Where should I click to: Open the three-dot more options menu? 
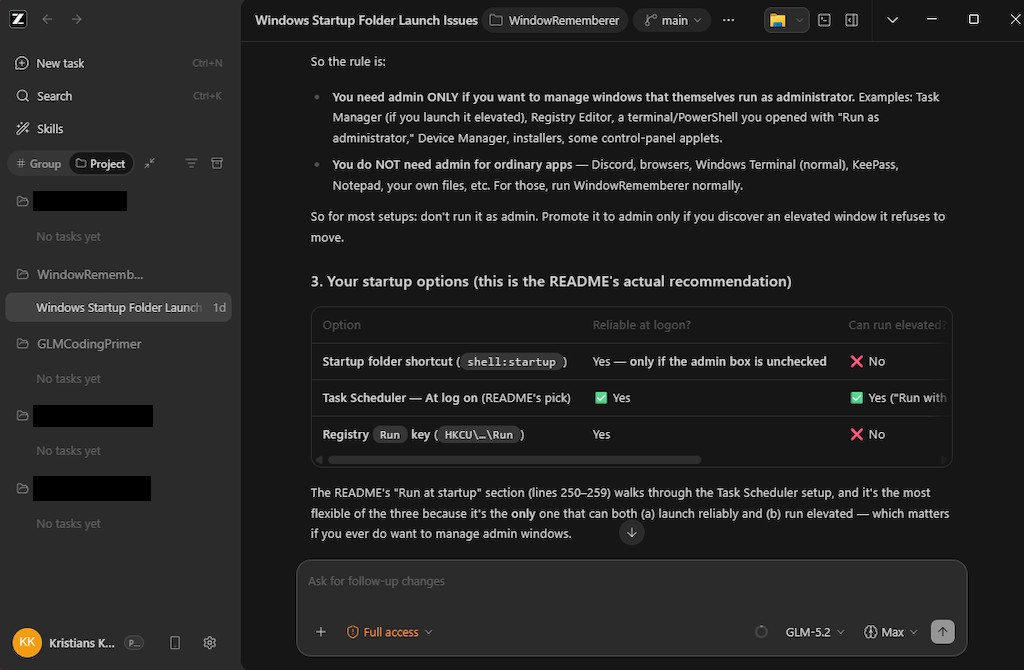[729, 20]
